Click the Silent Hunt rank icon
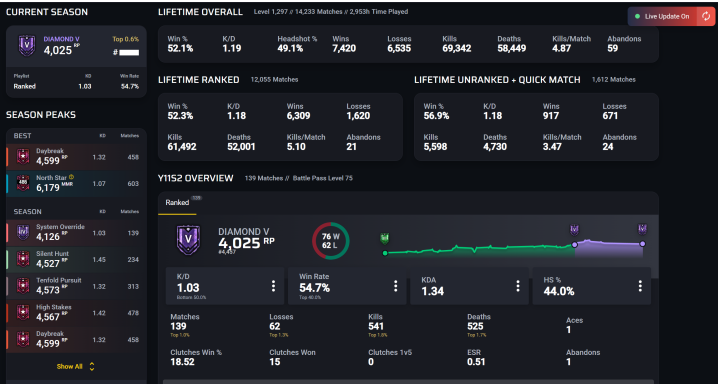The width and height of the screenshot is (718, 386). (23, 259)
